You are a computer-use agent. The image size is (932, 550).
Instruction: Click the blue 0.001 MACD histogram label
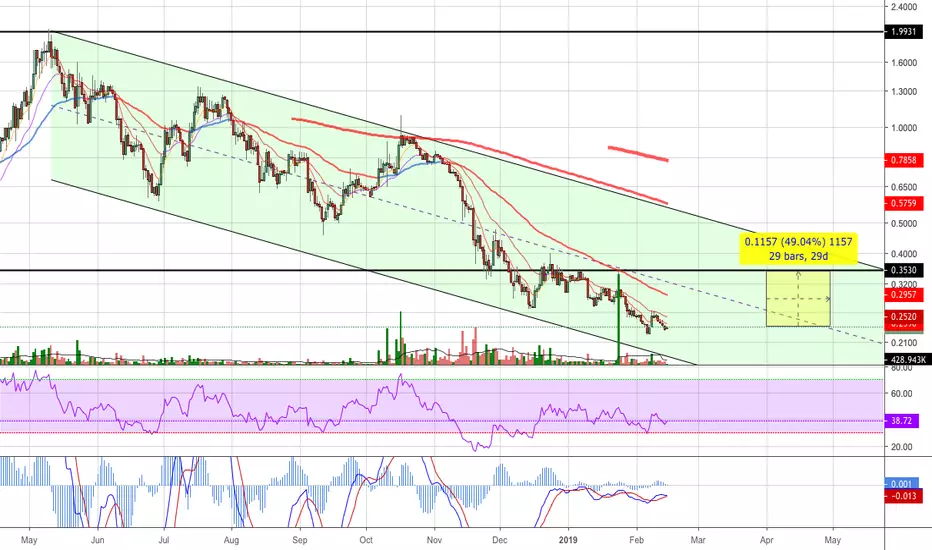click(x=901, y=484)
